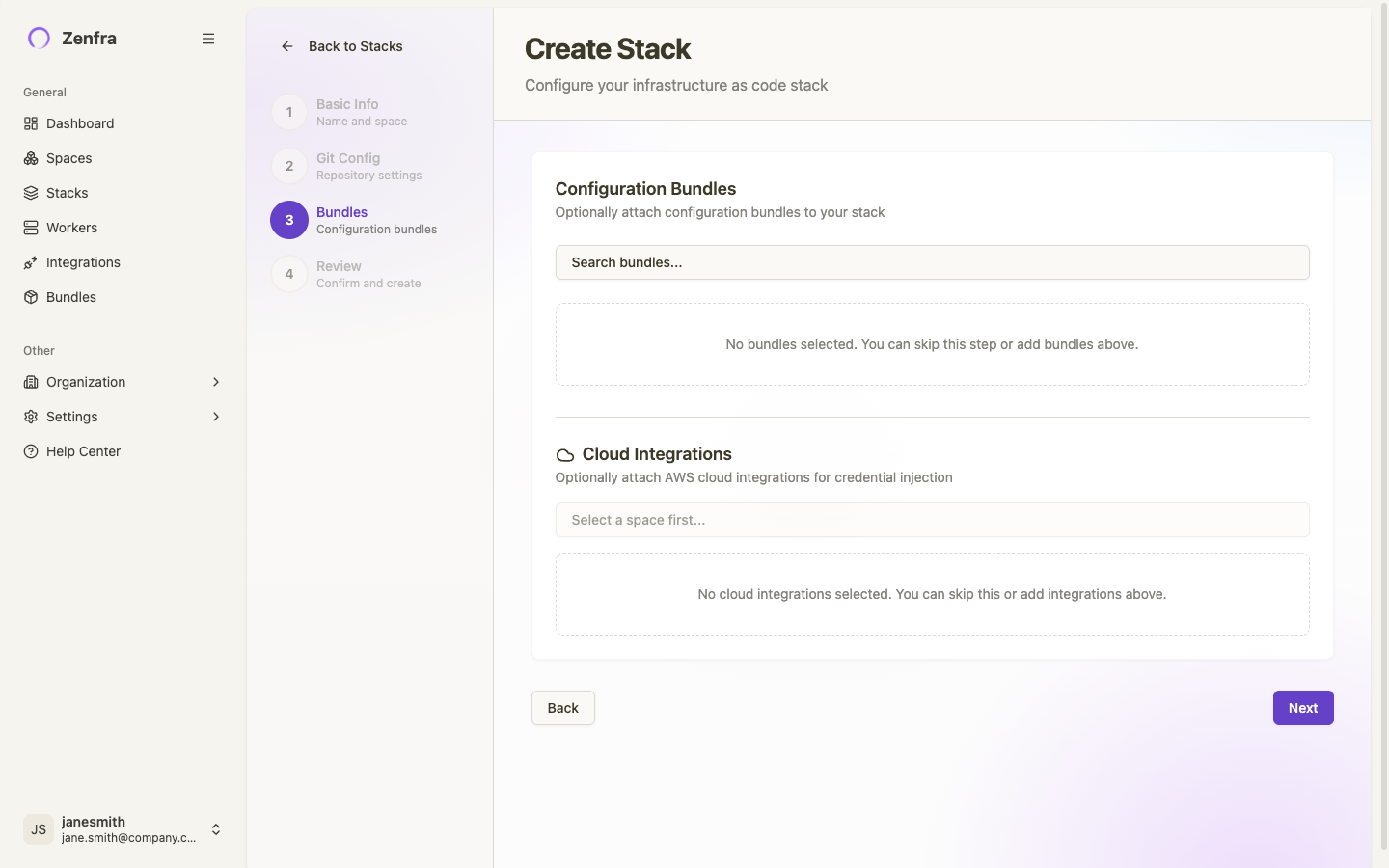This screenshot has width=1389, height=868.
Task: Open the Help Center question icon
Action: (31, 451)
